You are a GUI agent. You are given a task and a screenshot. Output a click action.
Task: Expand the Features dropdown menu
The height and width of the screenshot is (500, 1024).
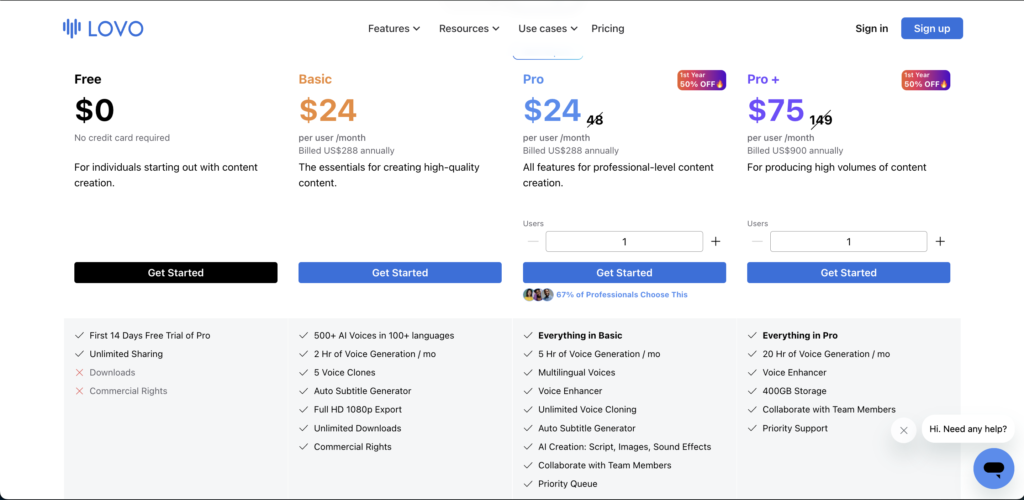tap(394, 28)
